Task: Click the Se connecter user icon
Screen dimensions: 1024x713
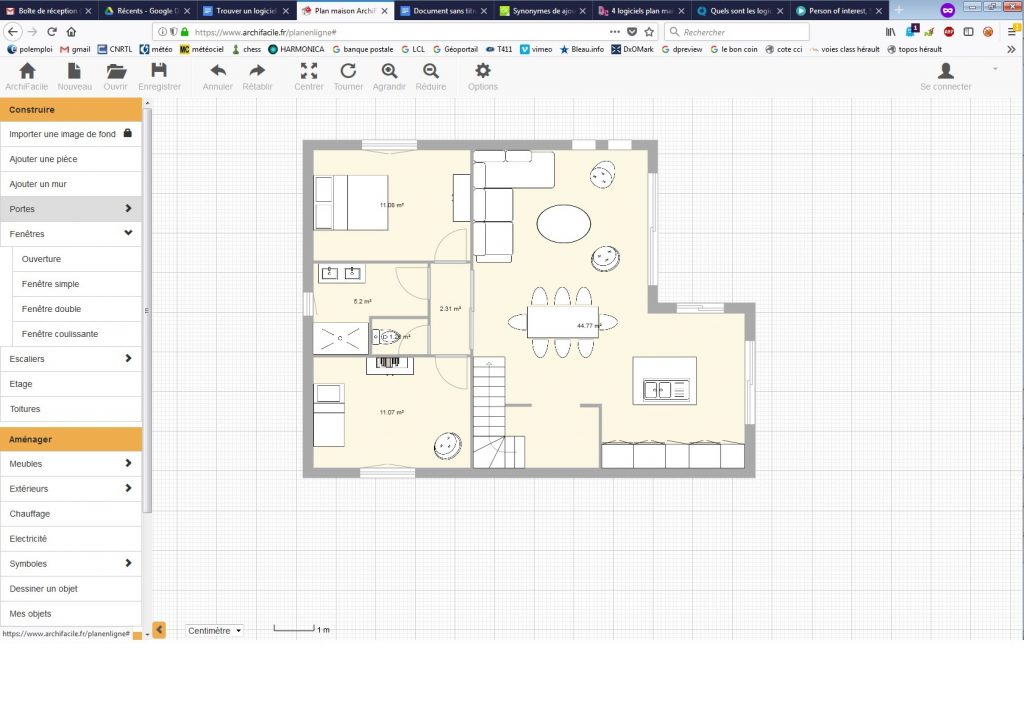Action: click(x=946, y=71)
